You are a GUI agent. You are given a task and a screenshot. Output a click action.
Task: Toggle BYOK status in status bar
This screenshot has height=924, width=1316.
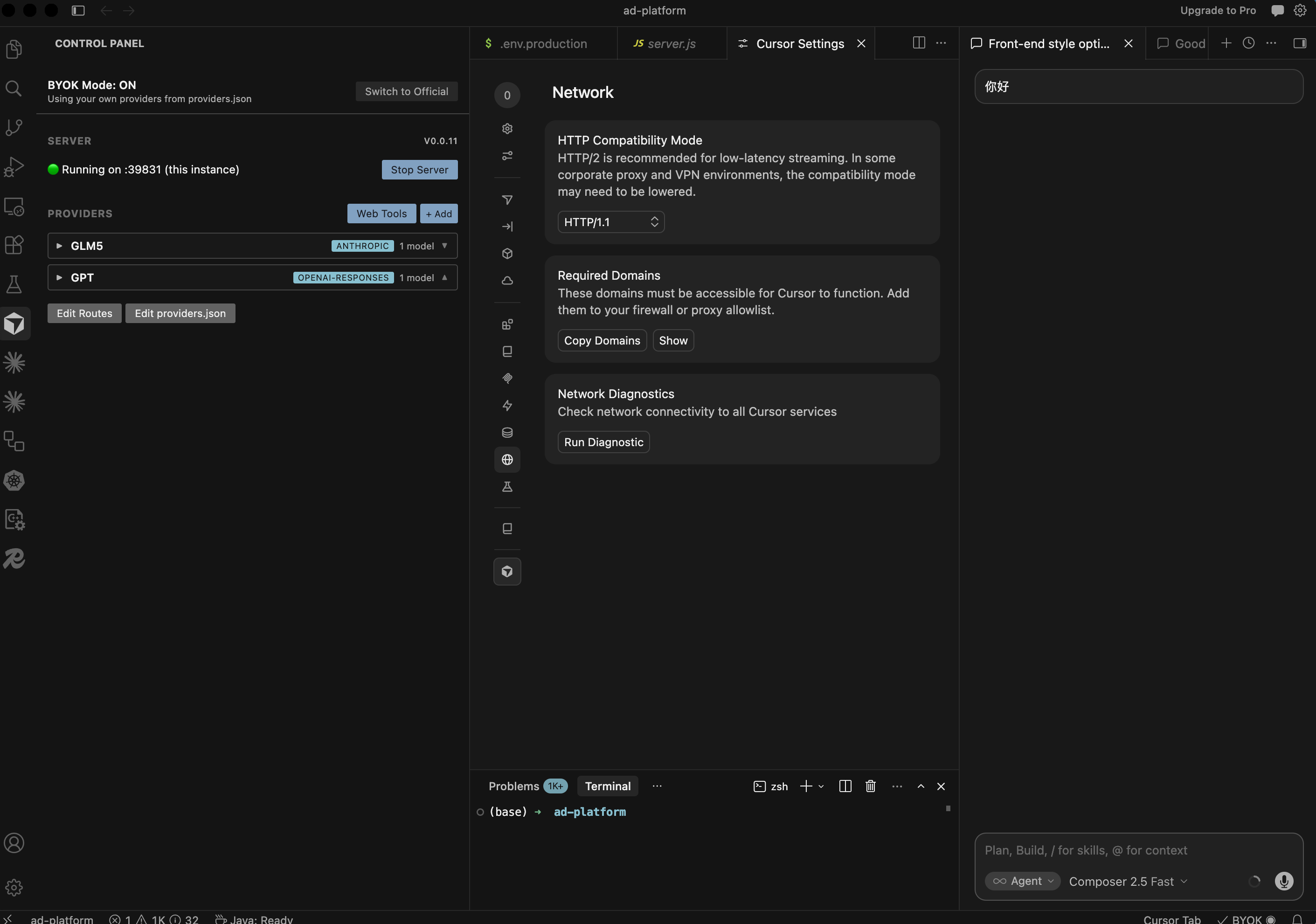coord(1247,919)
